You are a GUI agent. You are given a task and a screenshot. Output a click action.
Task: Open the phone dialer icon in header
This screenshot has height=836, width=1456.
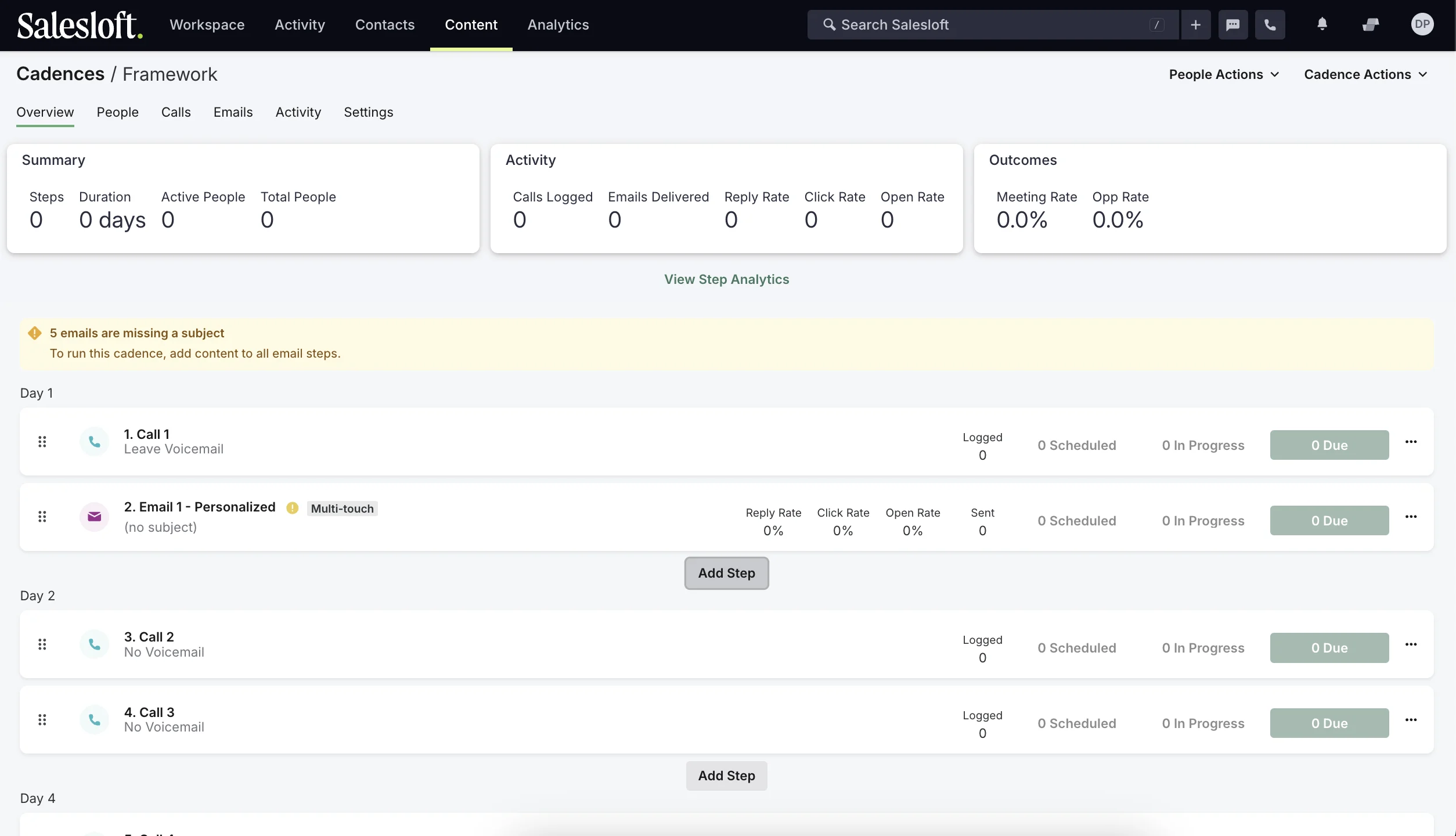click(x=1270, y=24)
